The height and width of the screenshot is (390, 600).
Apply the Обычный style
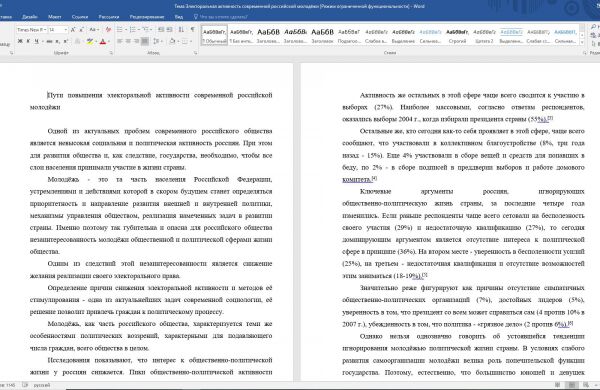click(x=214, y=35)
